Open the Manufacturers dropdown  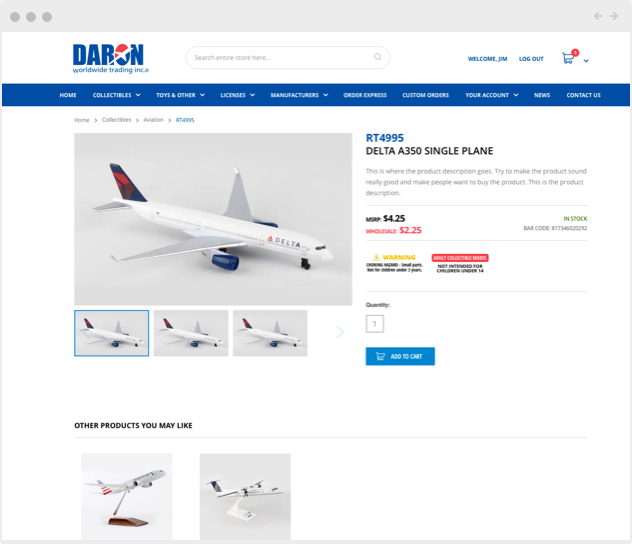(299, 95)
